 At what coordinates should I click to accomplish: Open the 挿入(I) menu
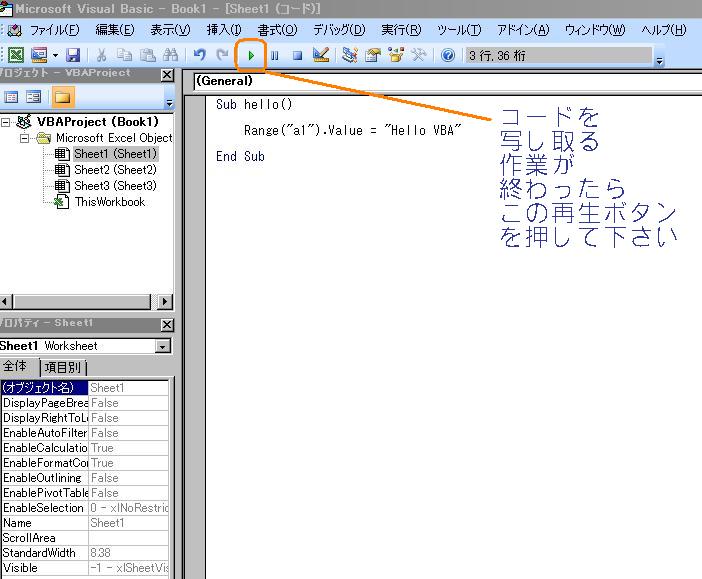(224, 30)
